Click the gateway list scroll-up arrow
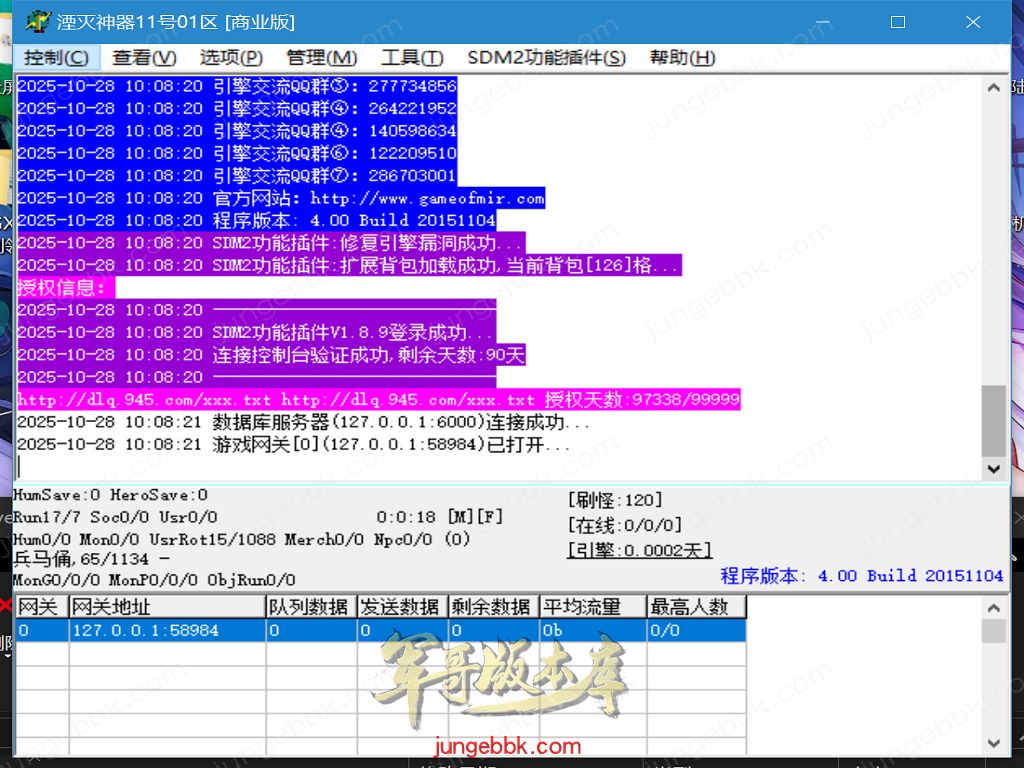 pyautogui.click(x=993, y=607)
